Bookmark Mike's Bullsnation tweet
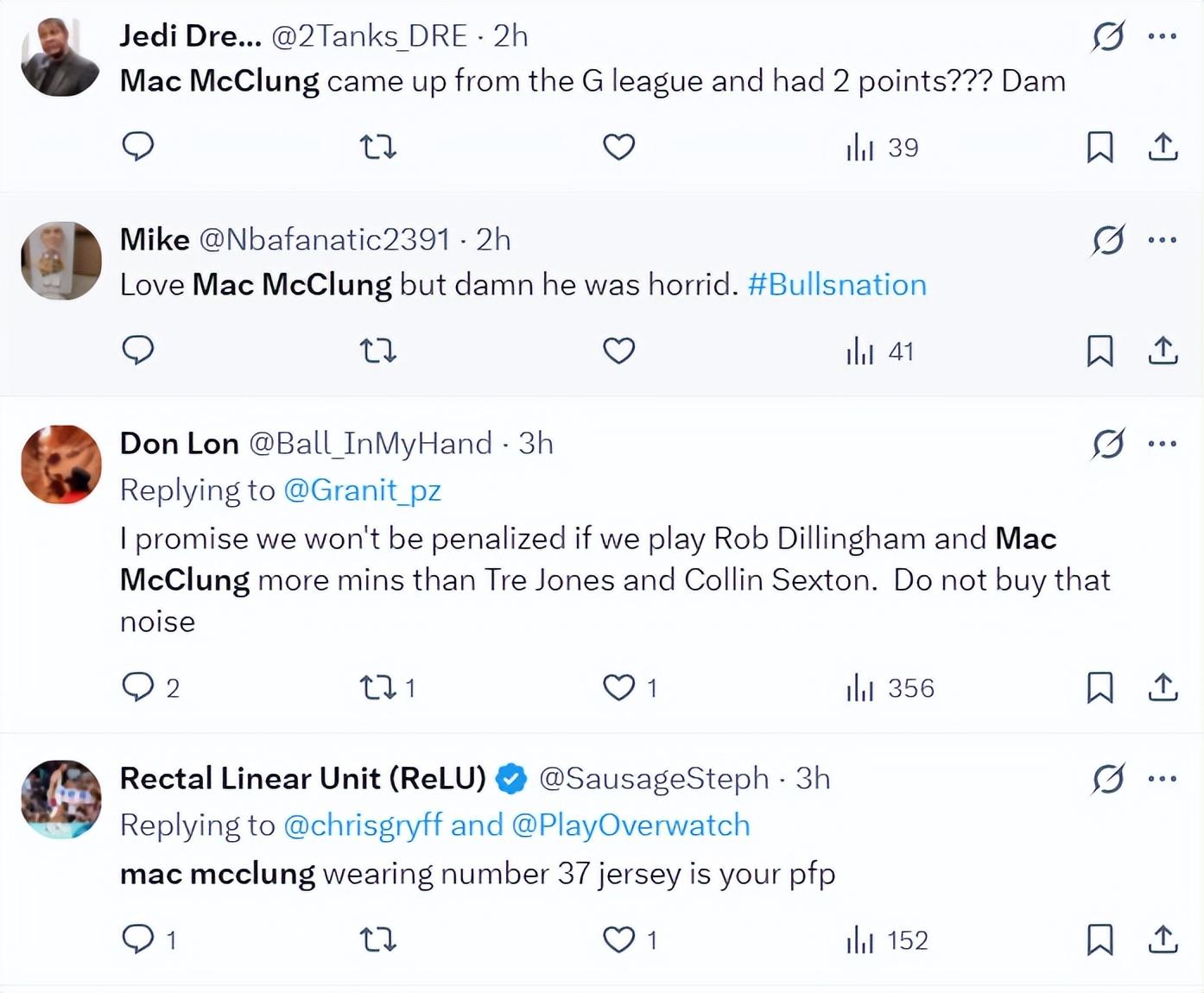The image size is (1204, 993). click(x=1099, y=351)
